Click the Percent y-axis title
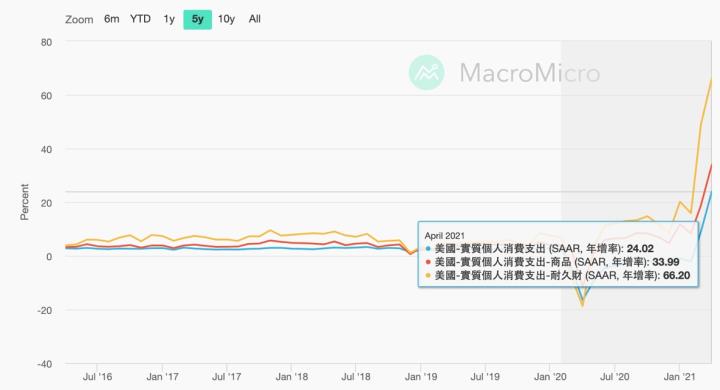 (x=24, y=202)
